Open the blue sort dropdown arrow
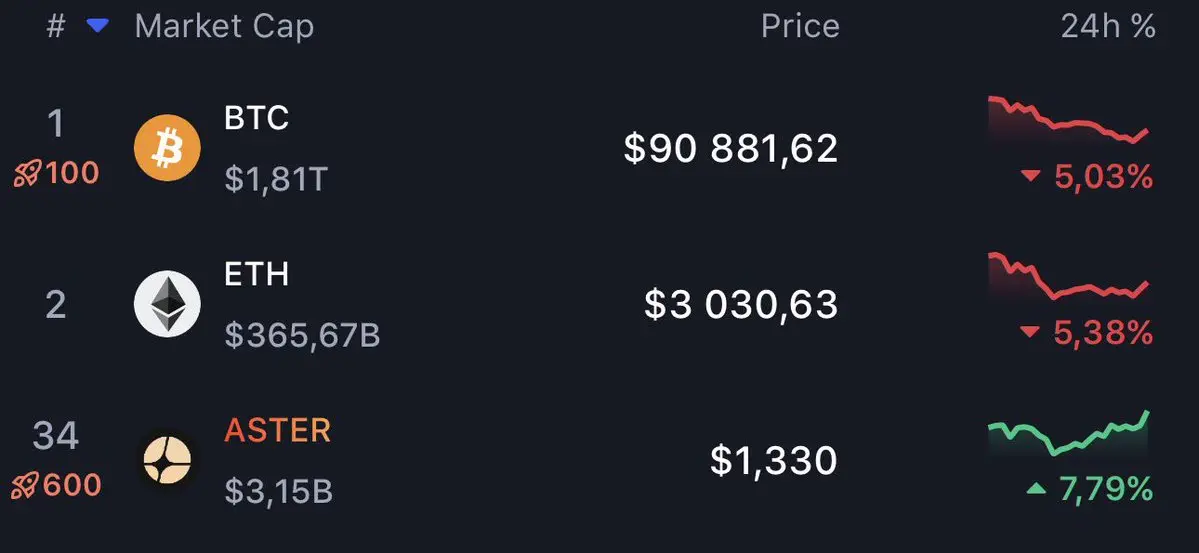 tap(97, 26)
